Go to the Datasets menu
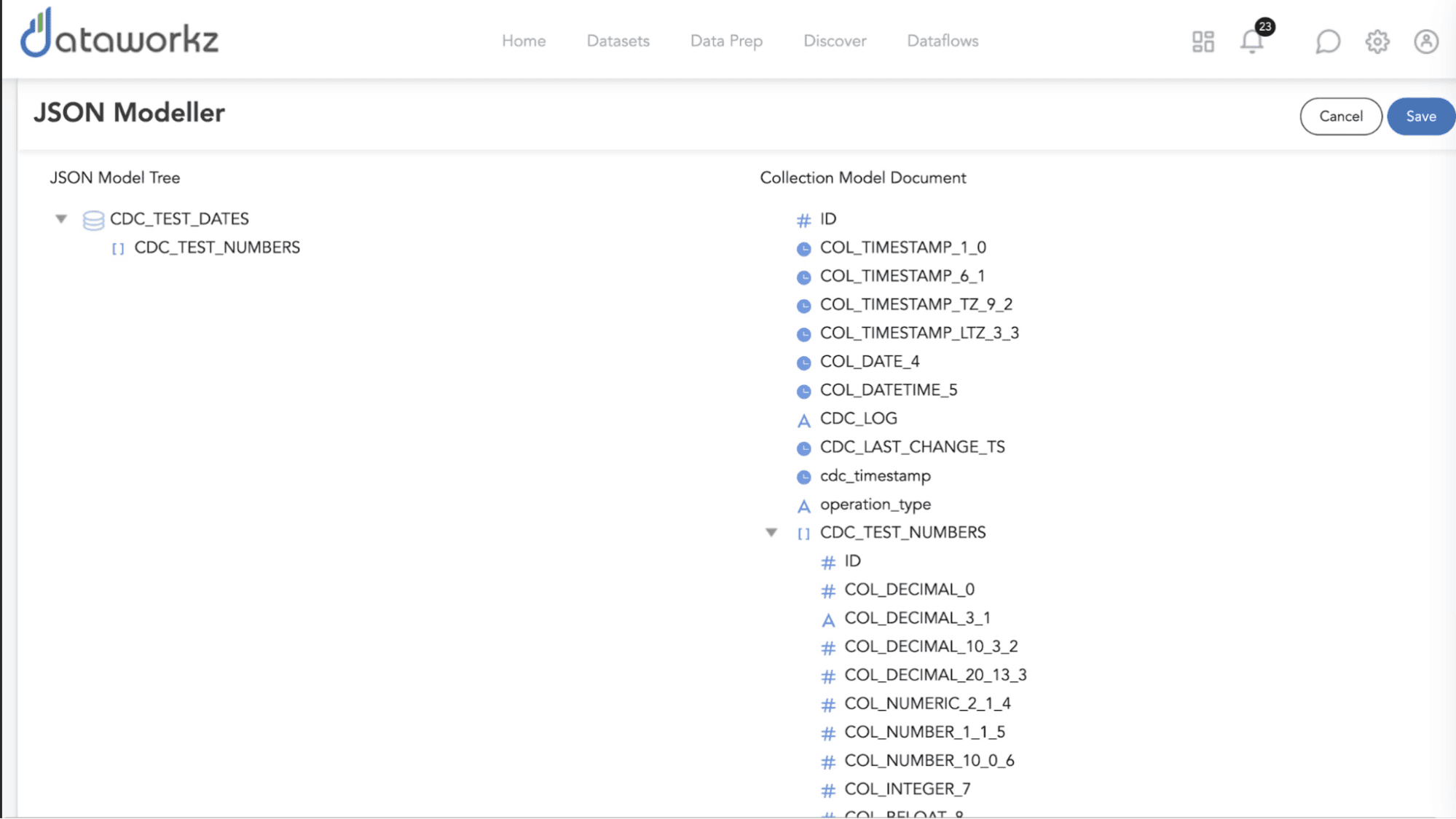The width and height of the screenshot is (1456, 819). coord(618,41)
